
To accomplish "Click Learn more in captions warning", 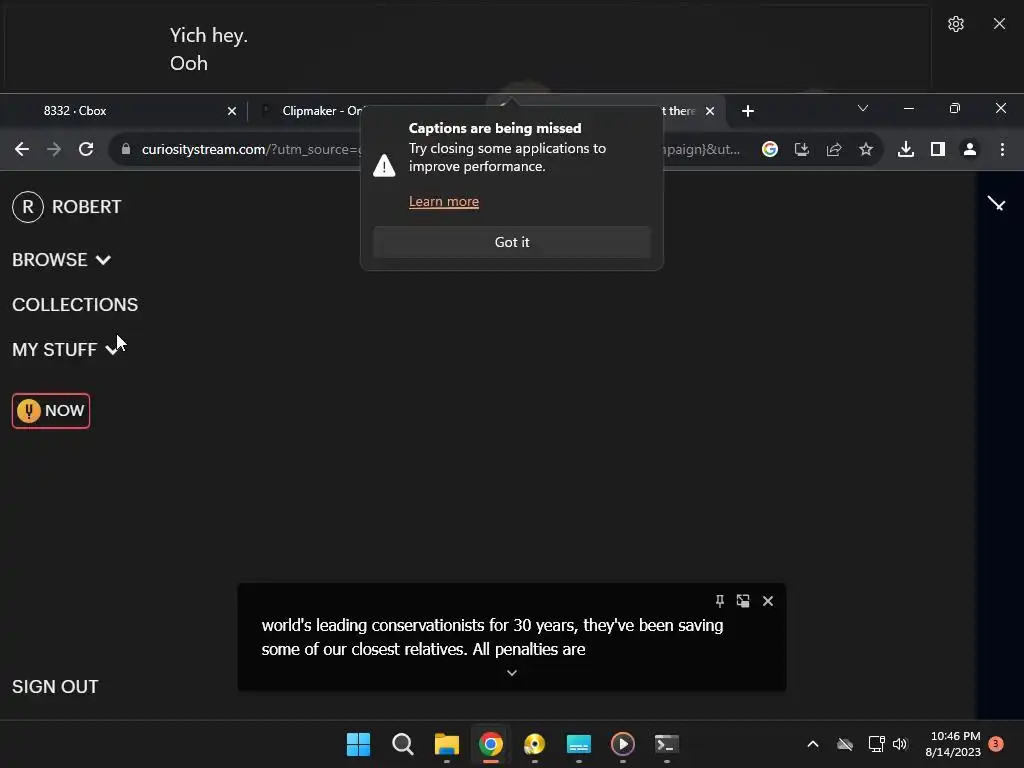I will tap(444, 202).
